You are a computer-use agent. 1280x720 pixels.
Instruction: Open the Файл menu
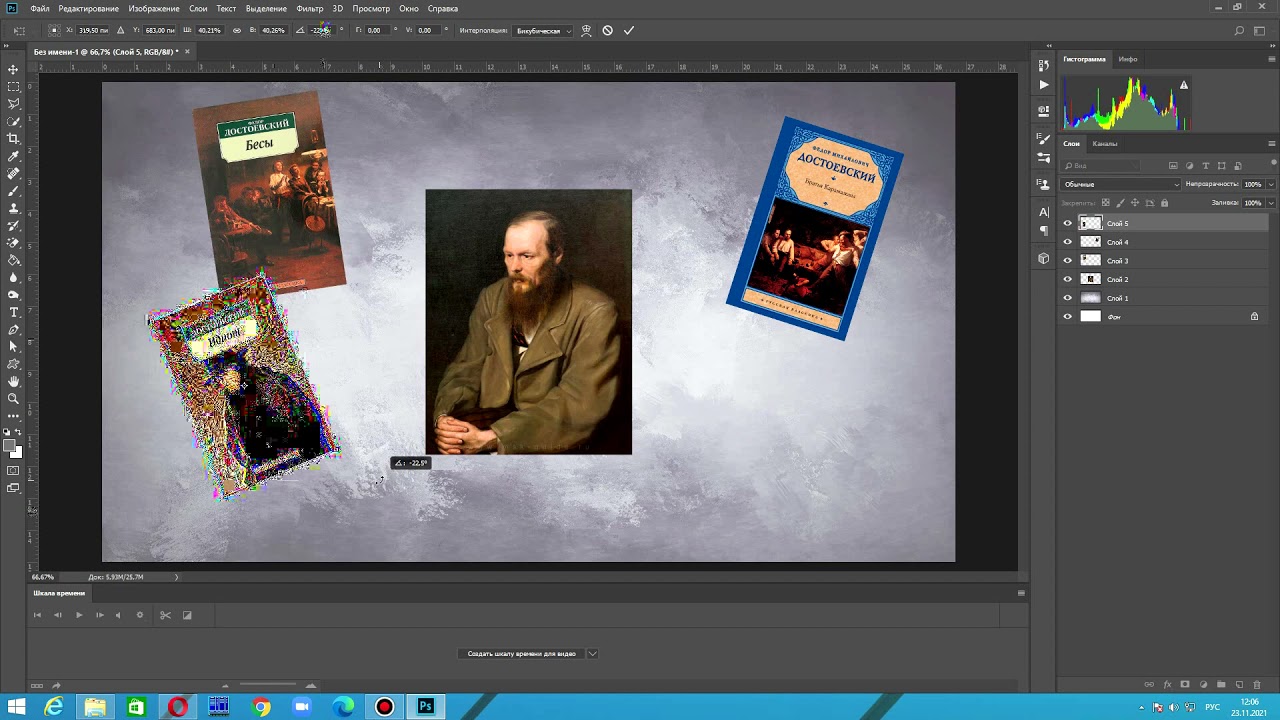coord(40,8)
